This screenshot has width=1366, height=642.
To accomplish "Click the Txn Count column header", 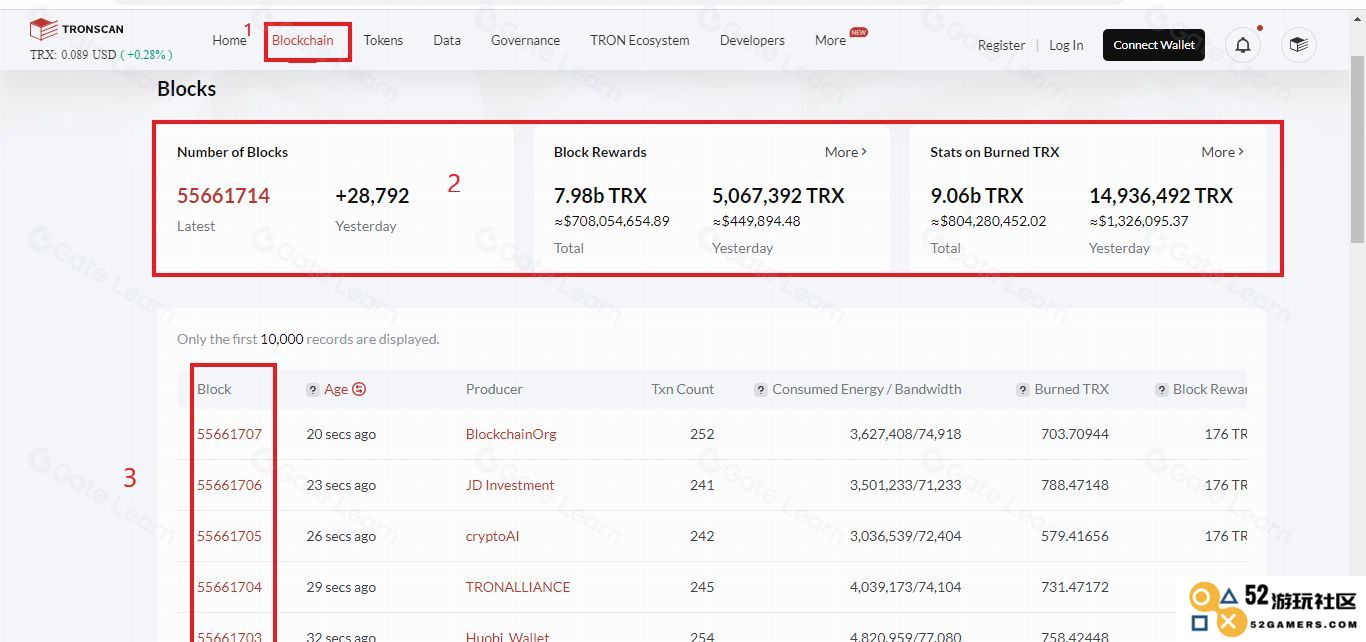I will point(683,389).
